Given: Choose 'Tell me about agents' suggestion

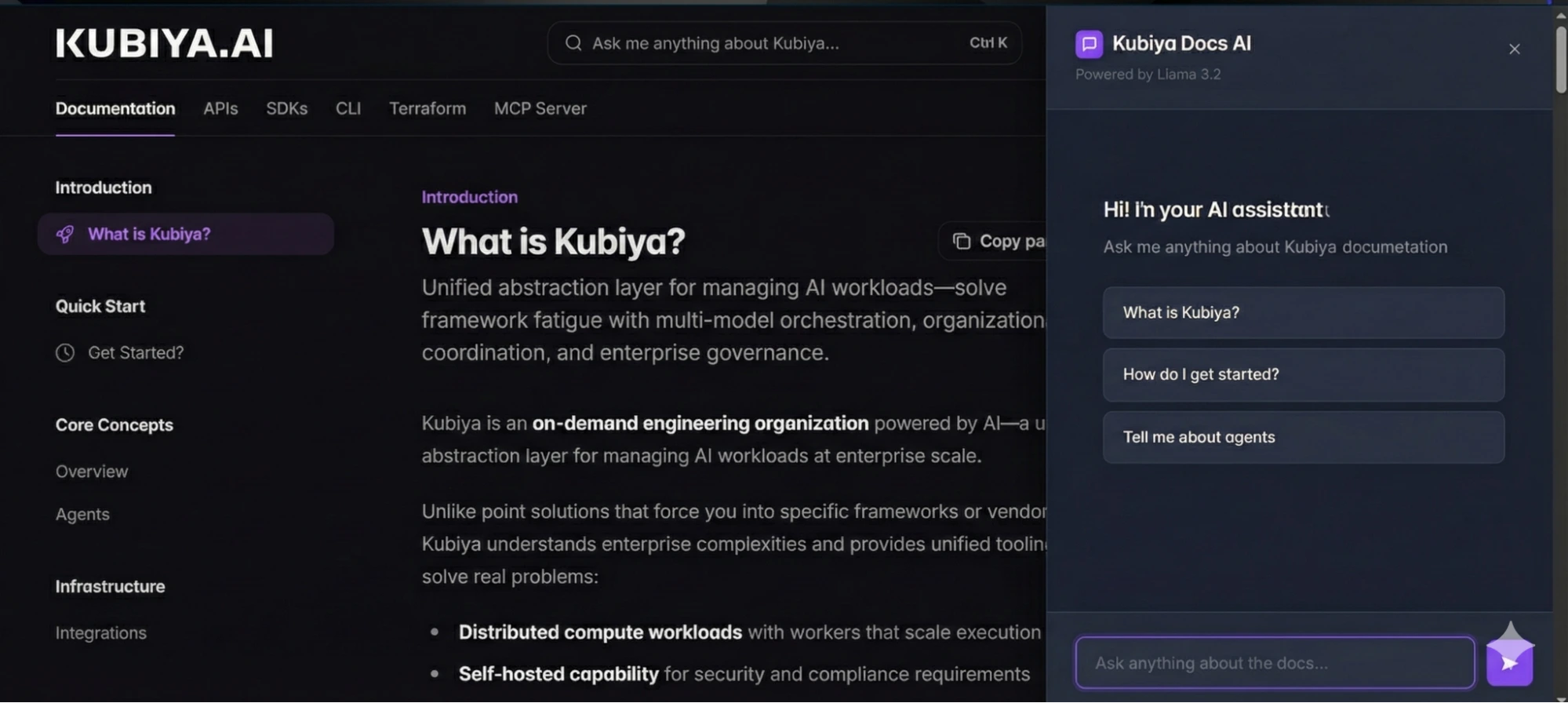Looking at the screenshot, I should [x=1304, y=437].
